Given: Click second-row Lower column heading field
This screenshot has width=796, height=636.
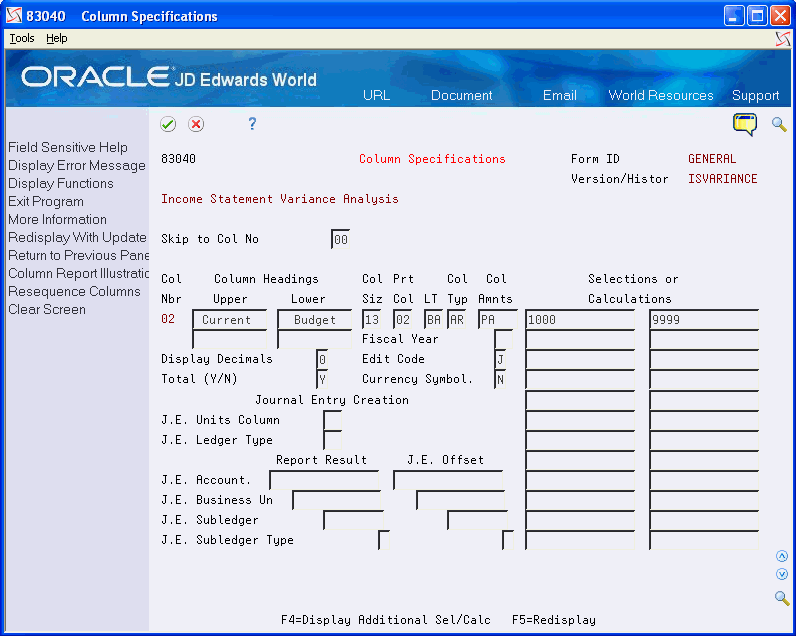Looking at the screenshot, I should click(314, 339).
